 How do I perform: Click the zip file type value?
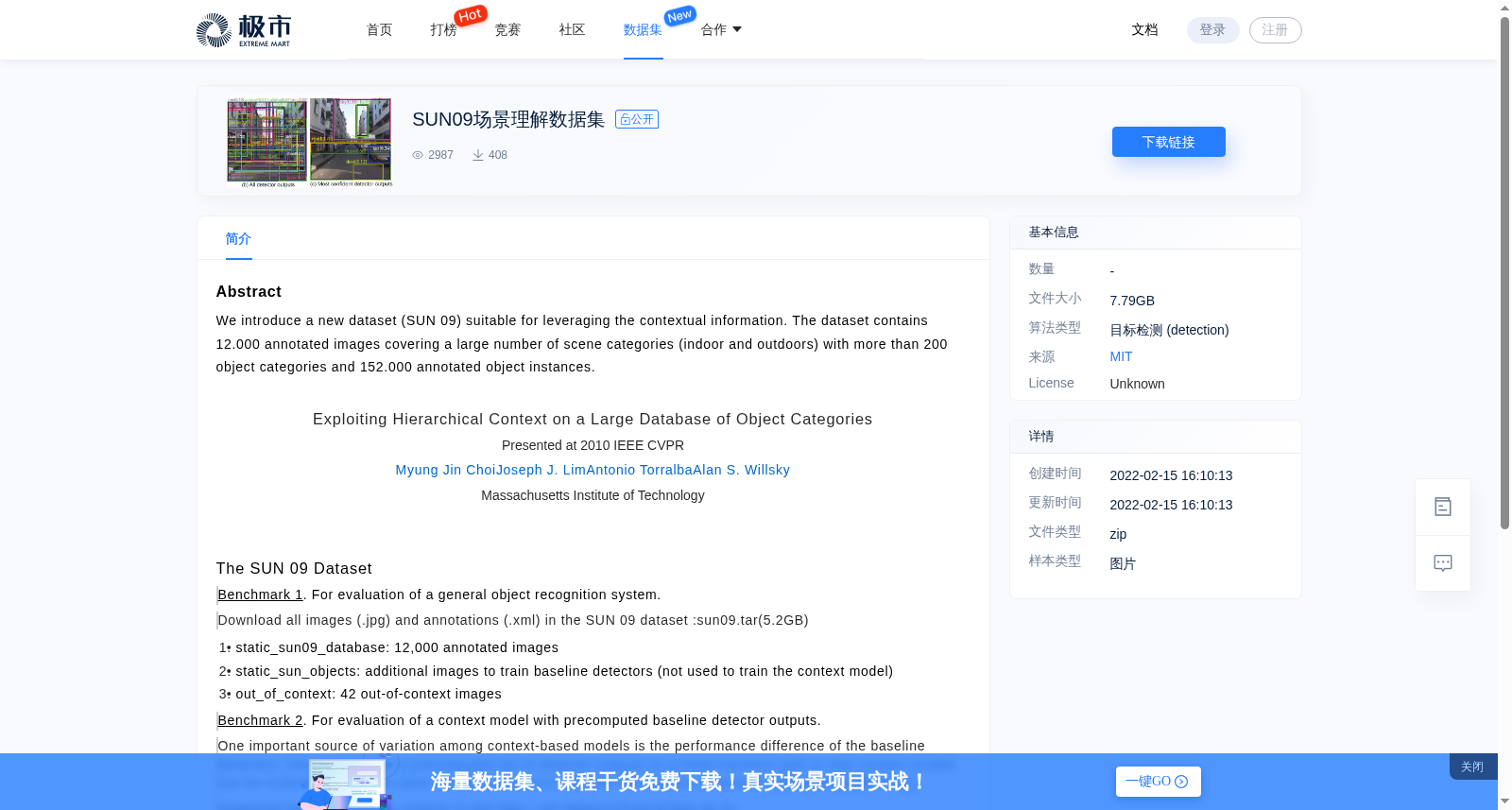click(1118, 534)
